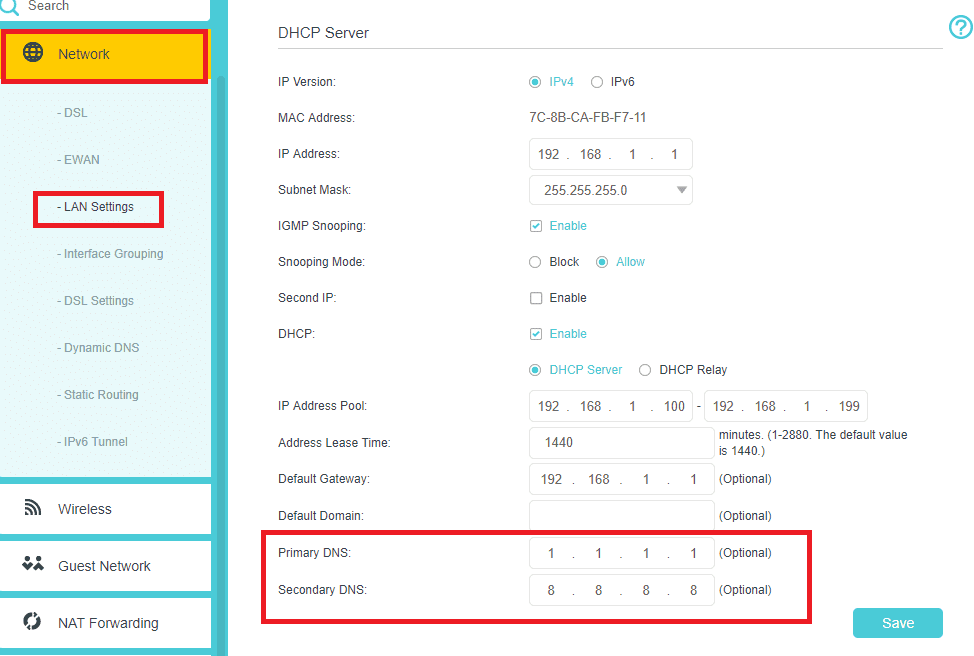The image size is (974, 656).
Task: Click the IP Address Pool end field
Action: pos(786,406)
